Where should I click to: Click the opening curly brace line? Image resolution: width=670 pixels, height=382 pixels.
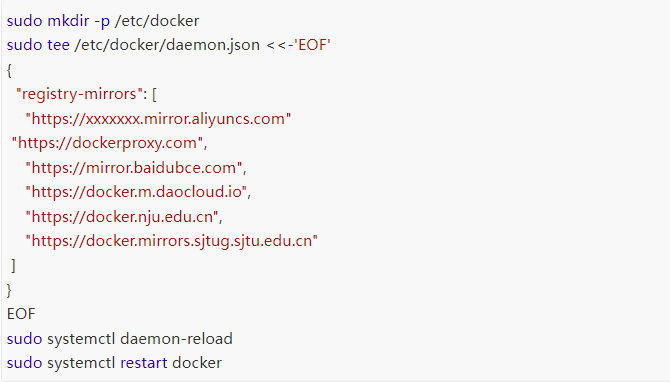point(9,70)
